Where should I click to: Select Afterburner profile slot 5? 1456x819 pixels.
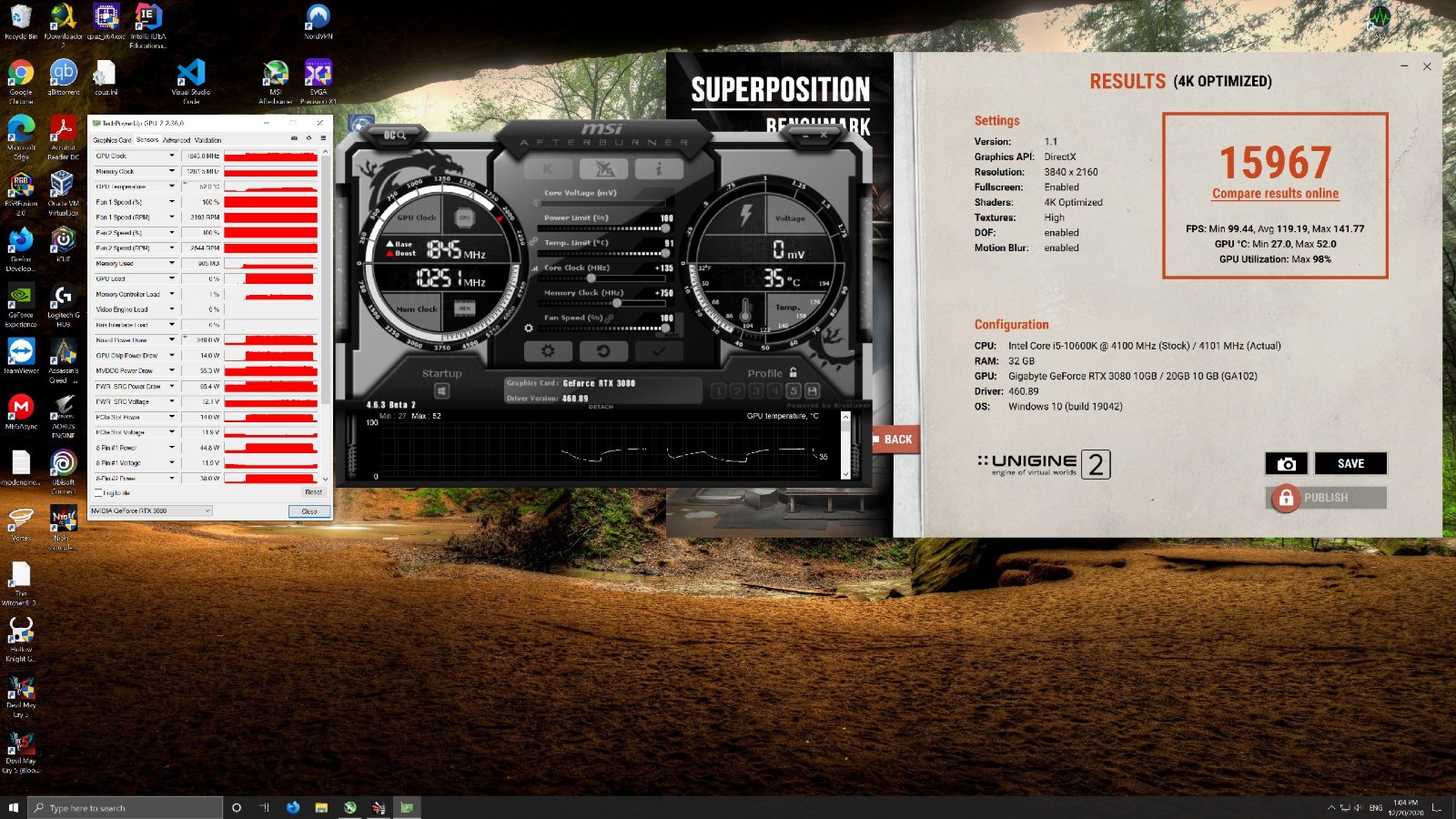(x=794, y=390)
